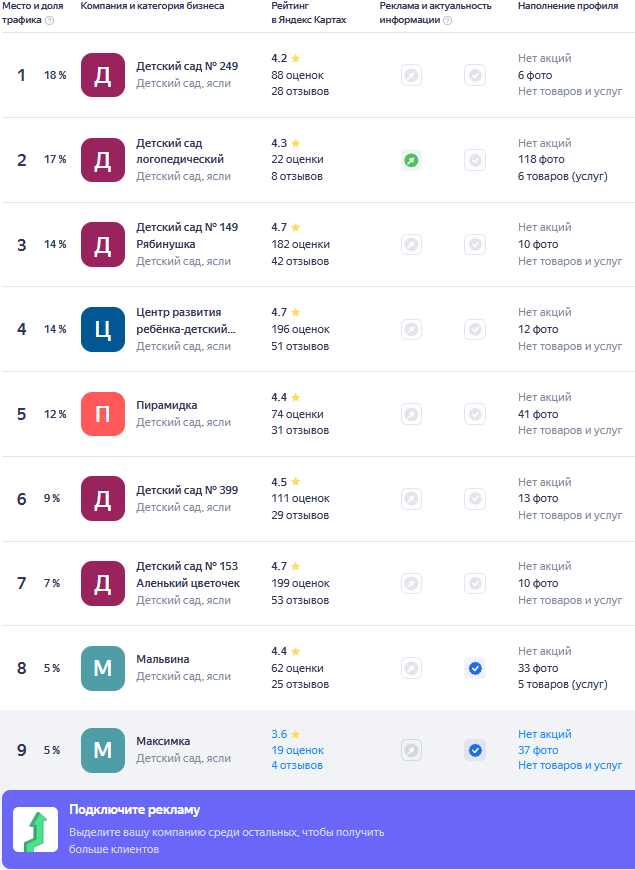The width and height of the screenshot is (635, 870).
Task: Click ad icon in Рябинушка row
Action: 411,245
